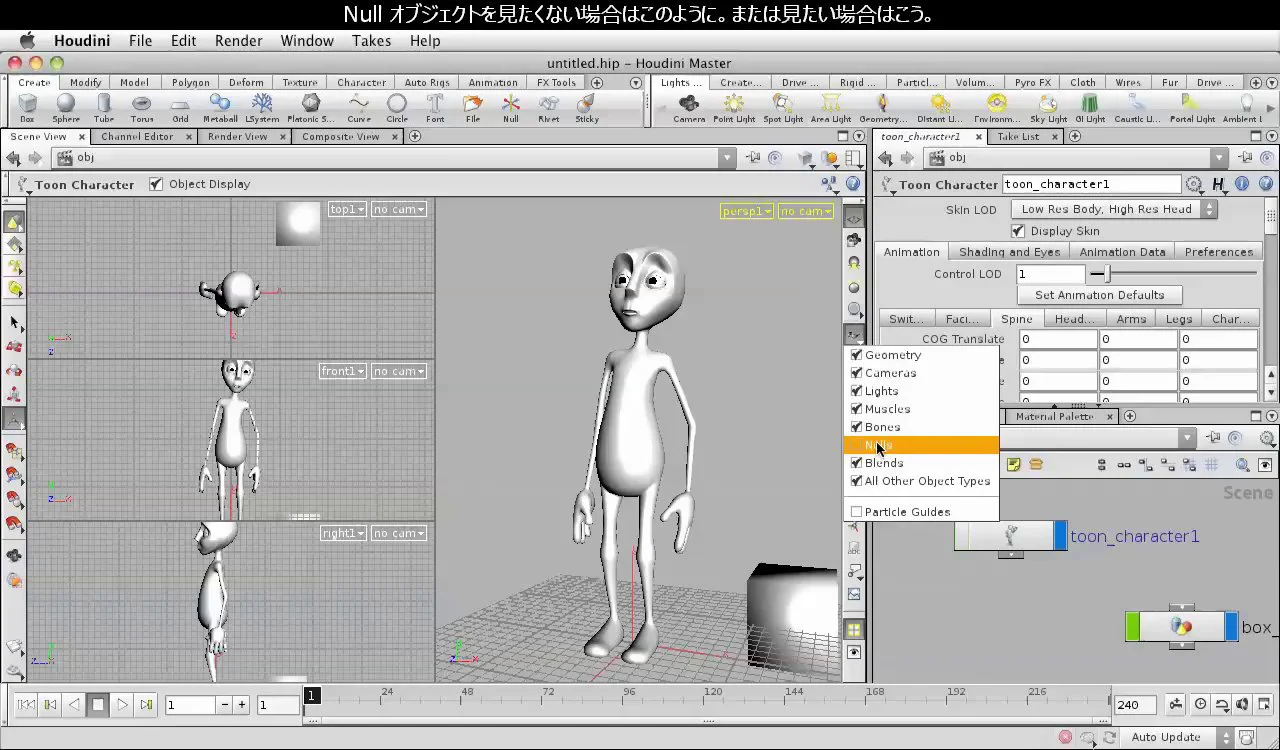Image resolution: width=1280 pixels, height=750 pixels.
Task: Open front1 viewport menu
Action: [x=342, y=371]
